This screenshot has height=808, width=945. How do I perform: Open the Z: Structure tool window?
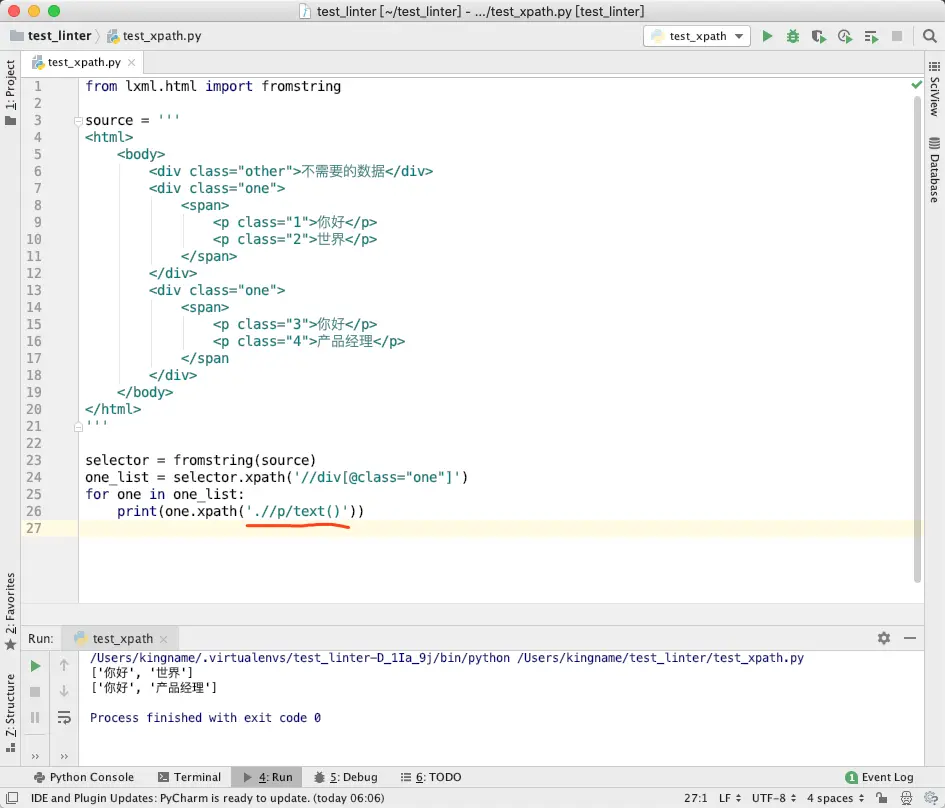(x=10, y=705)
